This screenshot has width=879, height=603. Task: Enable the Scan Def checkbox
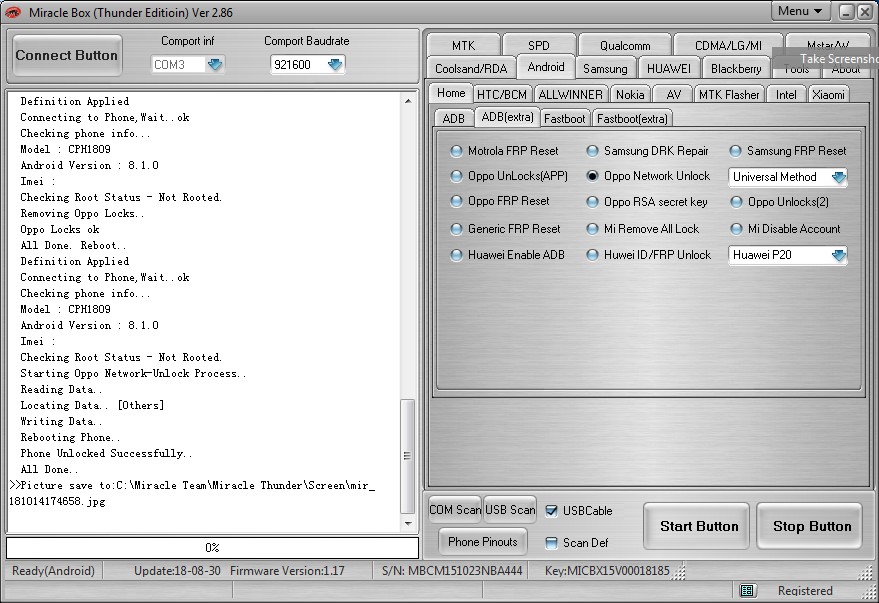click(x=552, y=542)
